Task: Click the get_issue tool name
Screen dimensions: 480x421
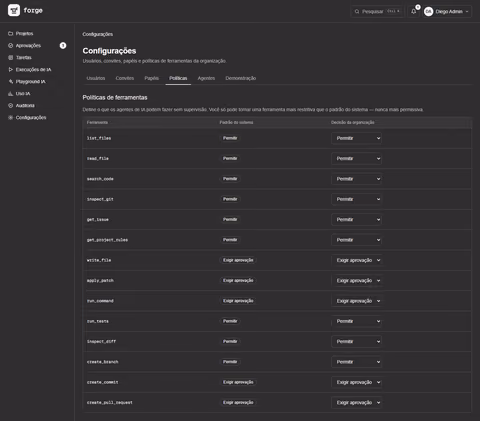Action: coord(98,219)
